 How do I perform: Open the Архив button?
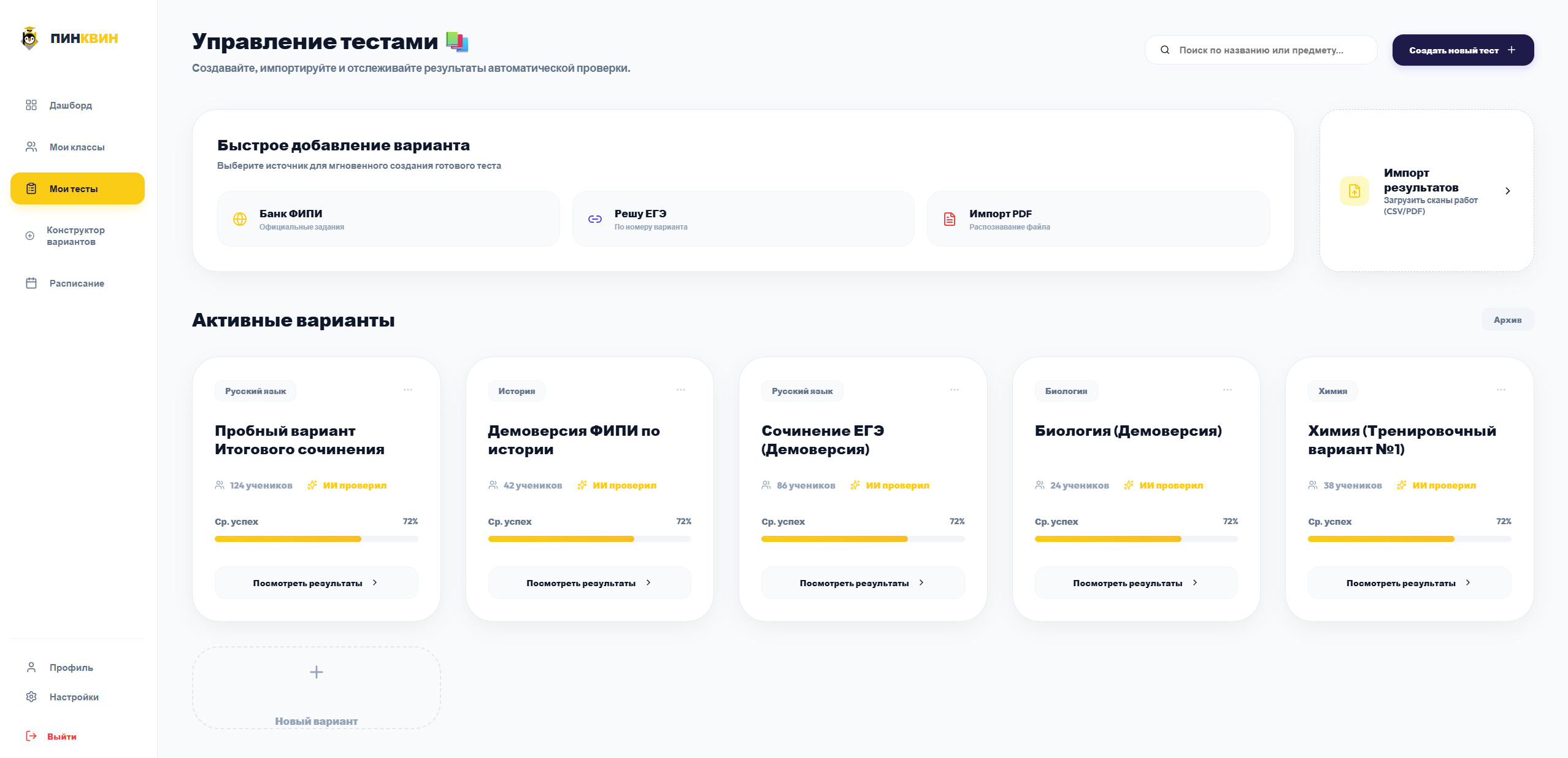click(x=1507, y=320)
